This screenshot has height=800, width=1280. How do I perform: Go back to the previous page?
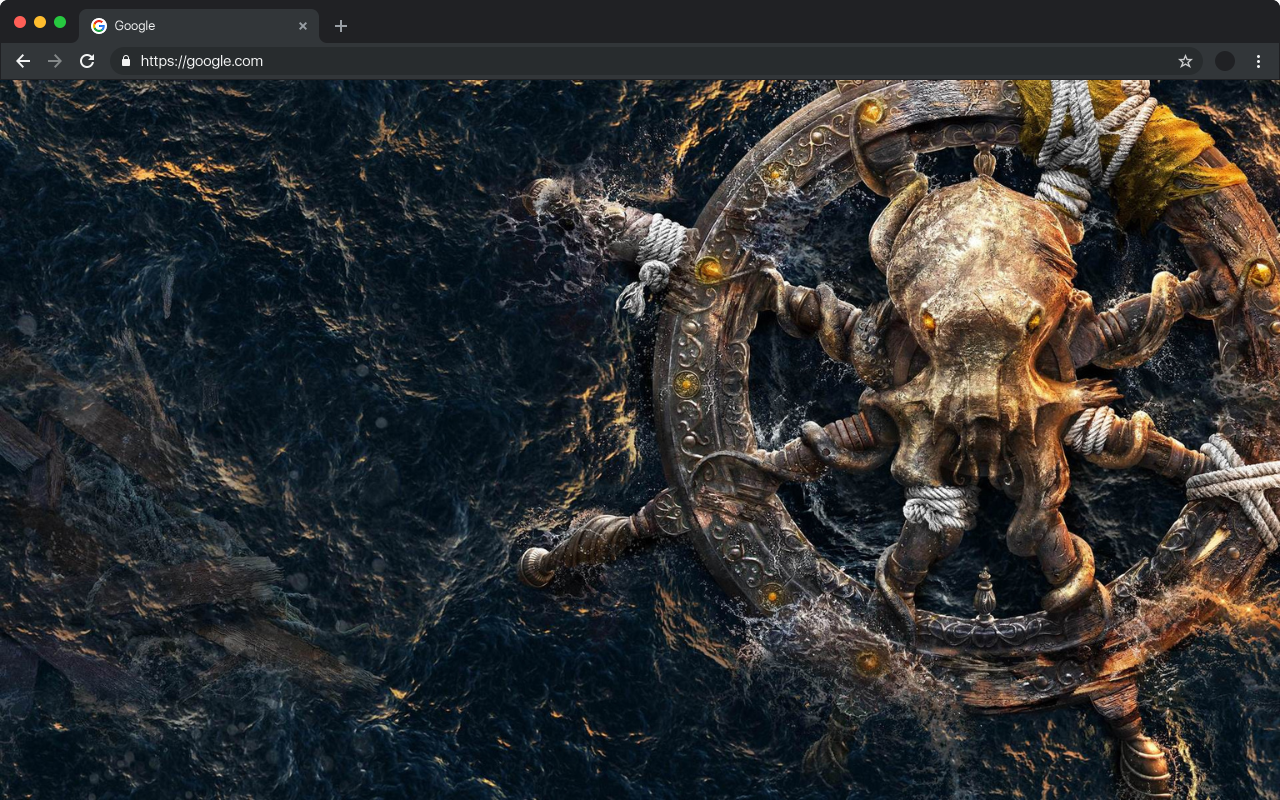point(23,61)
